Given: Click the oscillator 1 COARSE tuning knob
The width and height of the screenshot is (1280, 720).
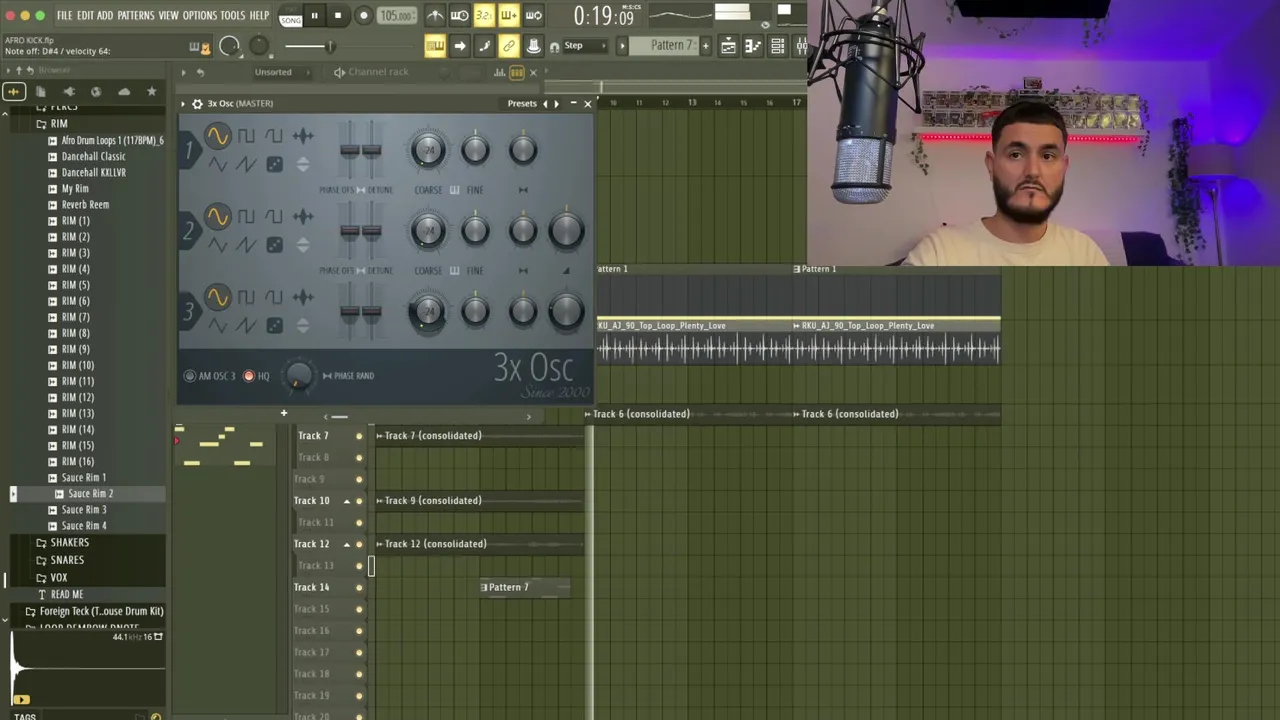Looking at the screenshot, I should [428, 150].
